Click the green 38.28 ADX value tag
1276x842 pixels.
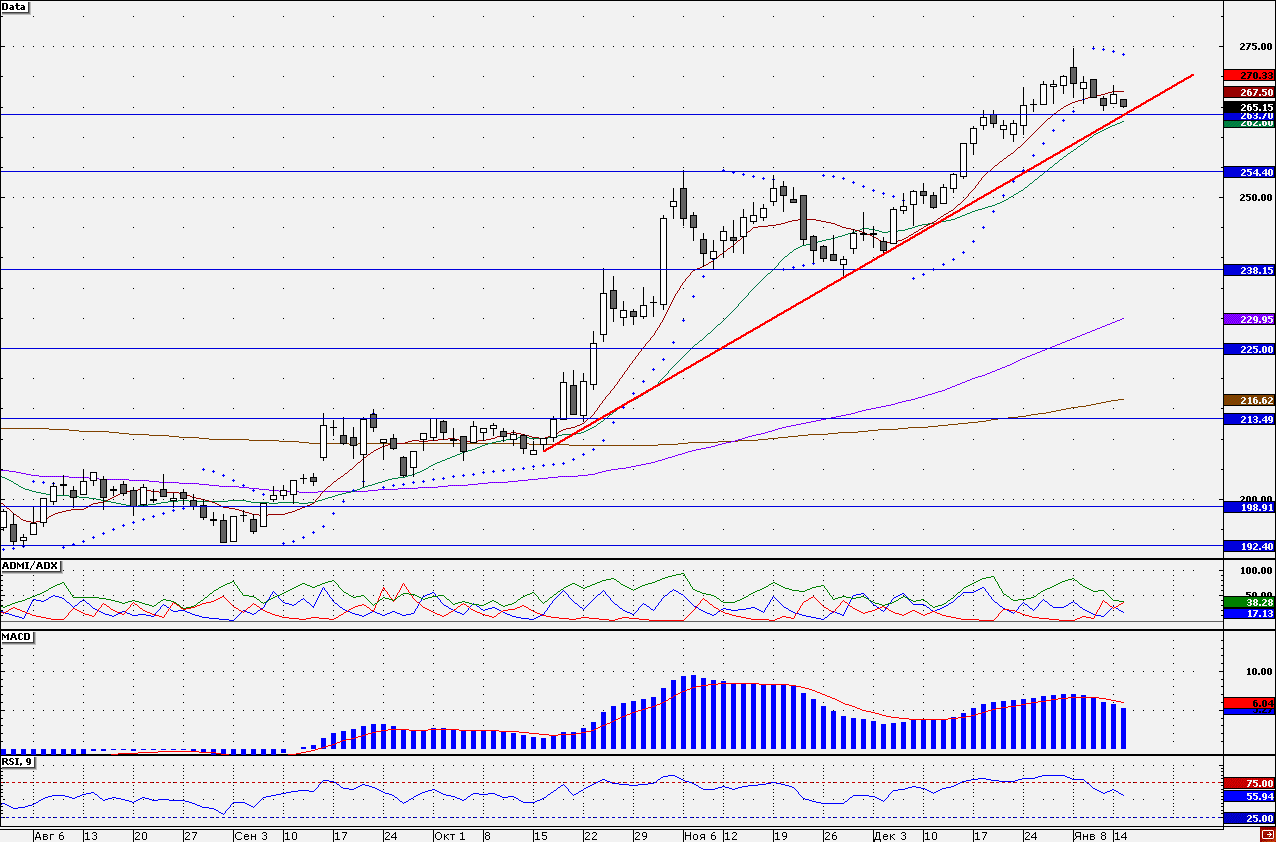[x=1249, y=603]
